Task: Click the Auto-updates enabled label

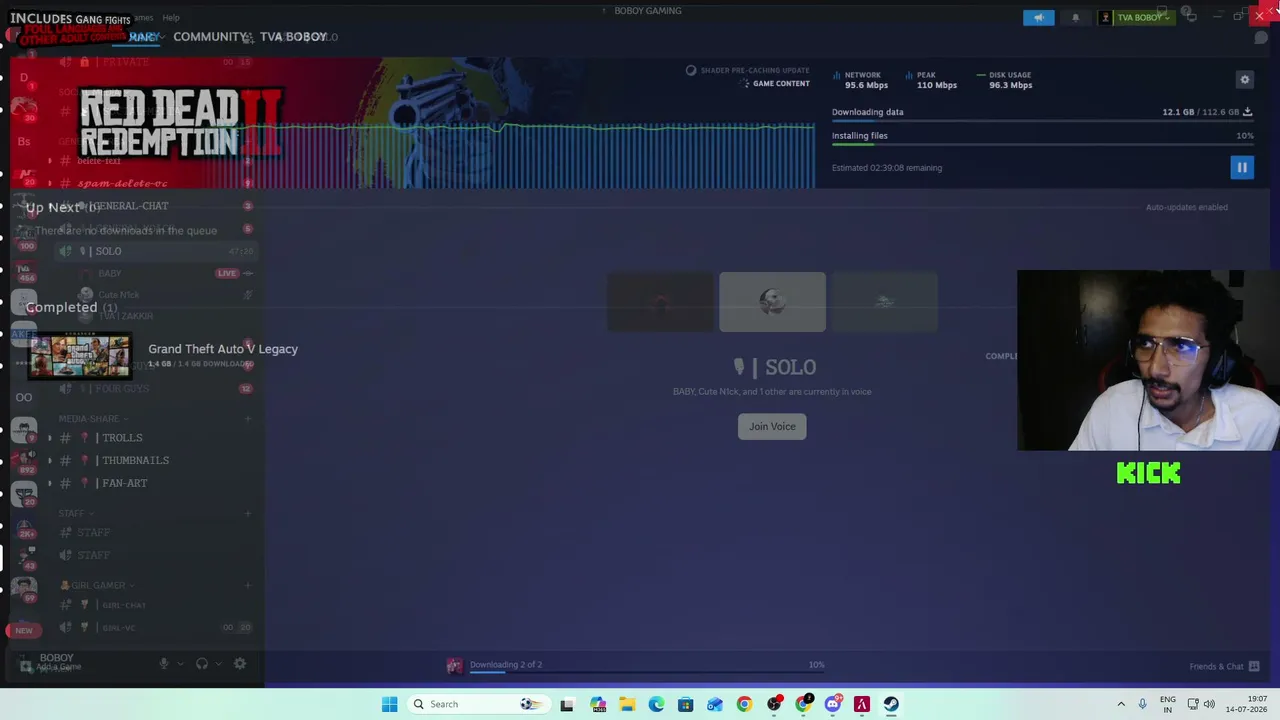Action: [x=1186, y=207]
